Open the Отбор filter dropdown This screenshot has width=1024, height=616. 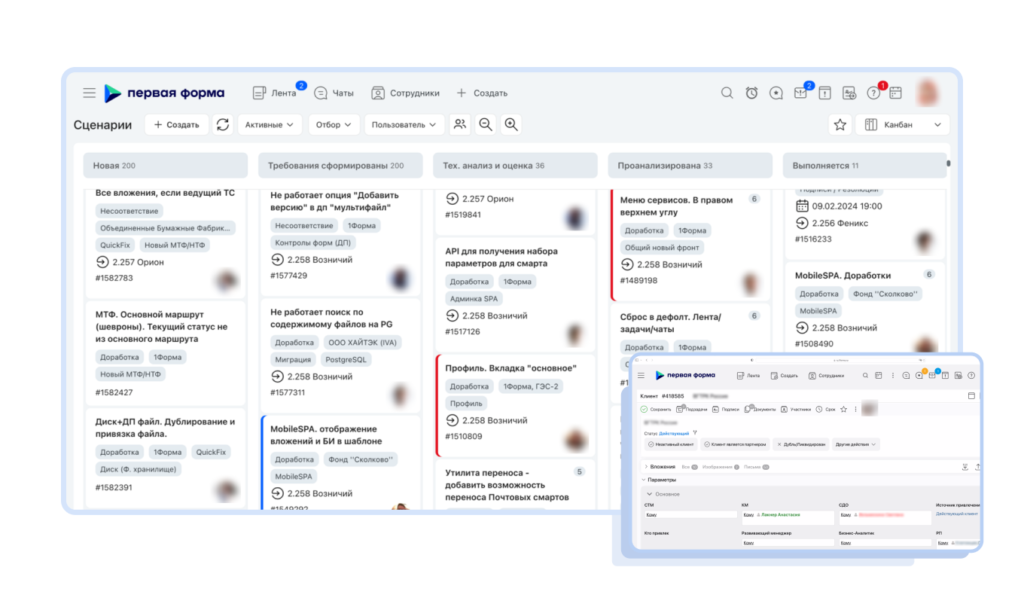[x=333, y=124]
